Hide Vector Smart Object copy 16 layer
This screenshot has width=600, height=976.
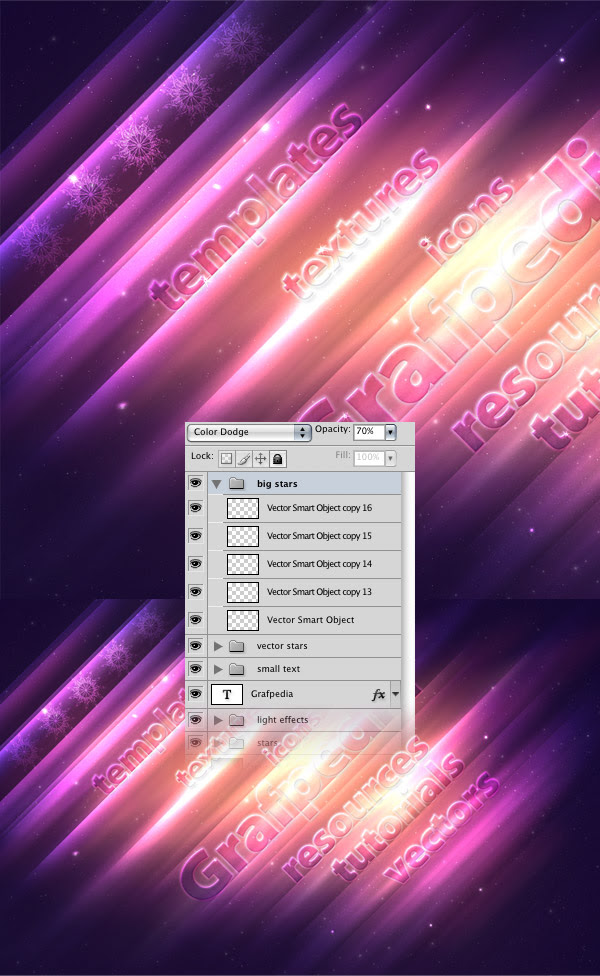[195, 508]
